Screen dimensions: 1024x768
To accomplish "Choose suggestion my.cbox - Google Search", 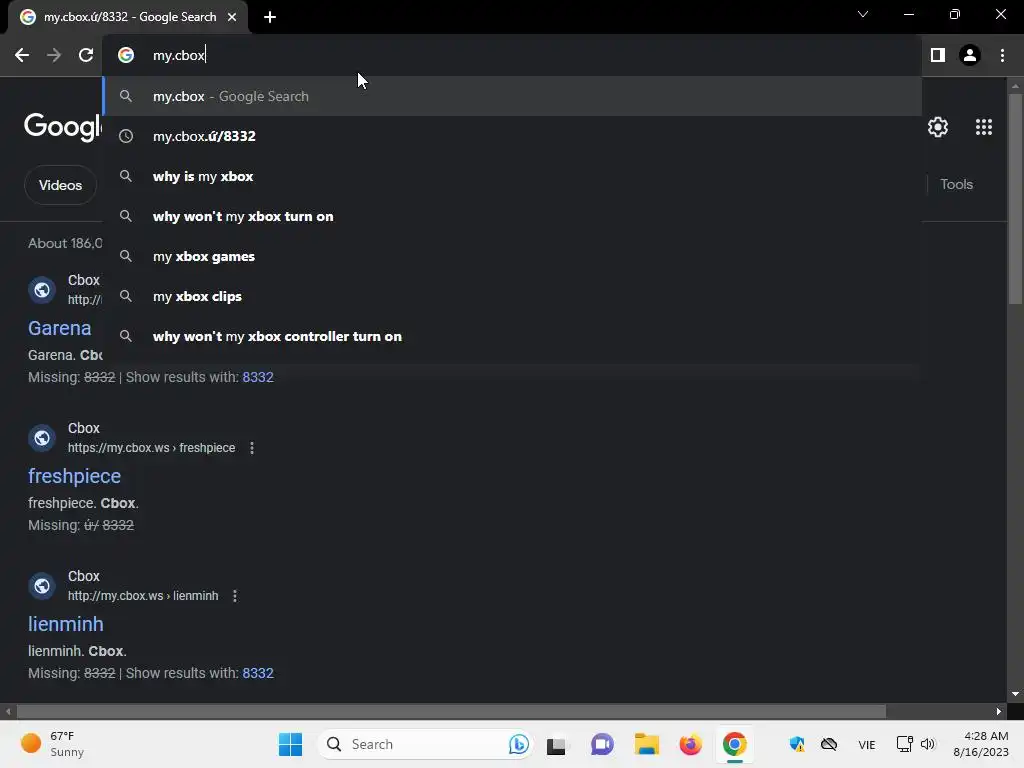I will pyautogui.click(x=512, y=96).
